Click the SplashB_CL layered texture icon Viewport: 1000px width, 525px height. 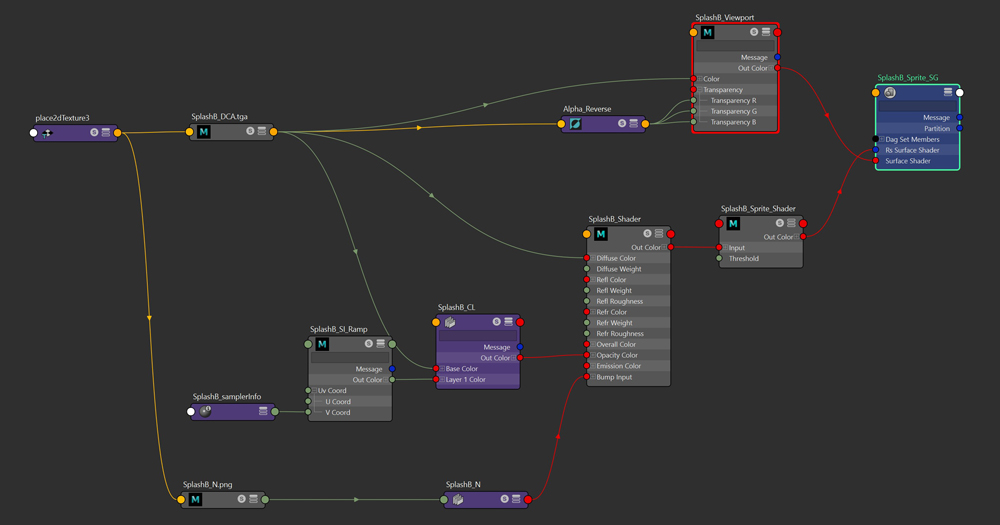click(450, 323)
